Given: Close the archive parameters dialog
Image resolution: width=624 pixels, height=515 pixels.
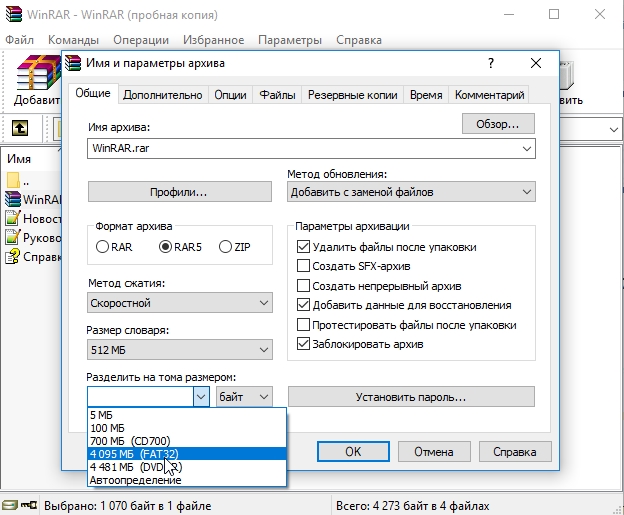Looking at the screenshot, I should point(536,63).
